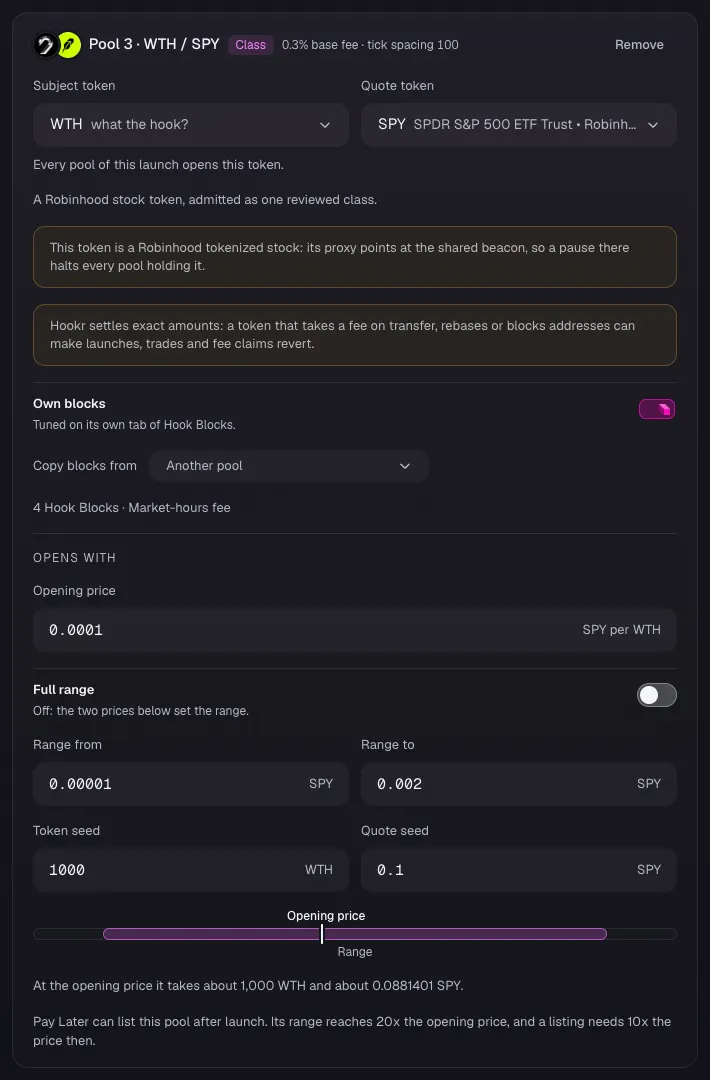
Task: Focus the Opening price input field
Action: 355,630
